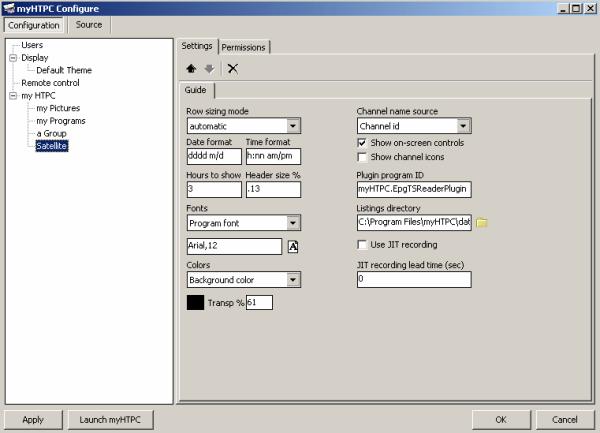Switch to the Permissions tab
600x433 pixels.
pos(245,46)
